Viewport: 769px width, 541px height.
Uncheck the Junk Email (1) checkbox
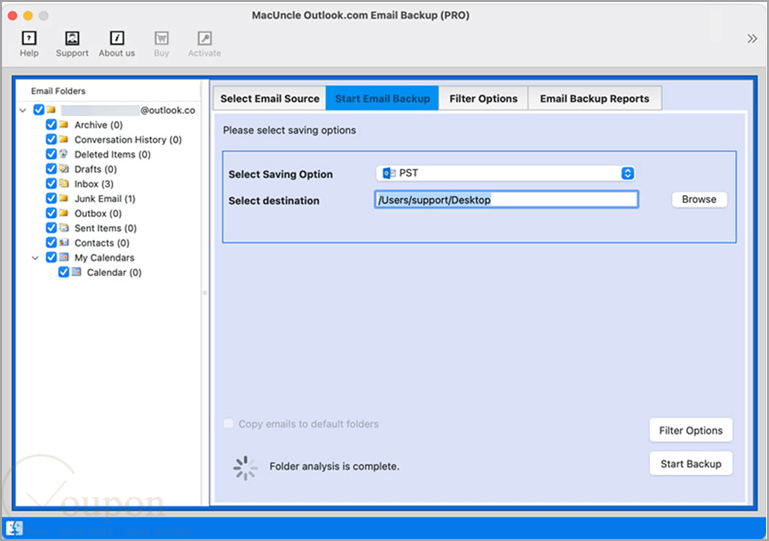click(51, 198)
